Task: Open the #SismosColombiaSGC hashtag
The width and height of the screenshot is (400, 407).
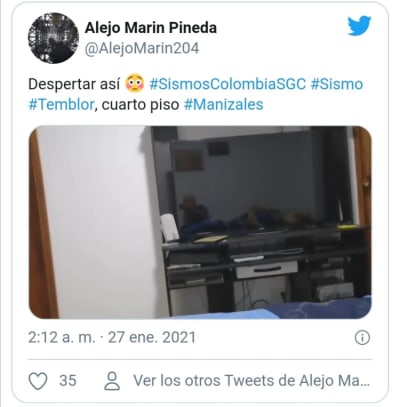Action: [x=227, y=84]
